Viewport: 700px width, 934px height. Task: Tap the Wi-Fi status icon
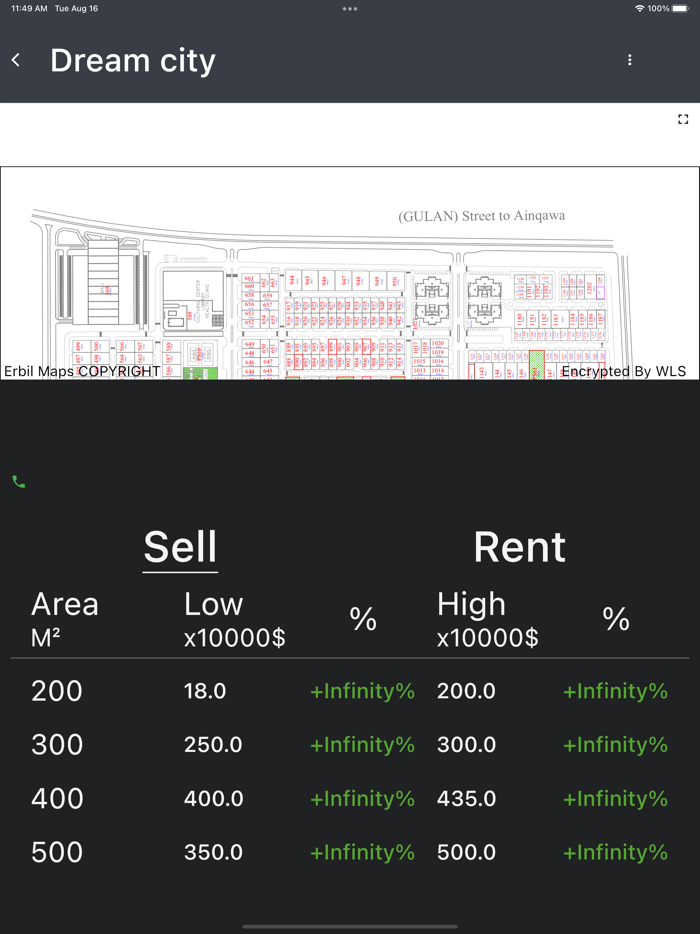click(x=639, y=8)
